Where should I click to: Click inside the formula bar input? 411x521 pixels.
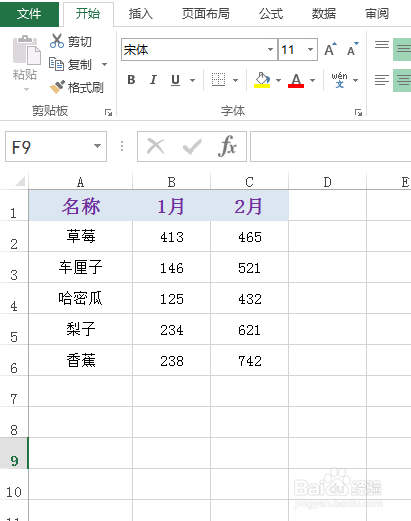coord(331,146)
